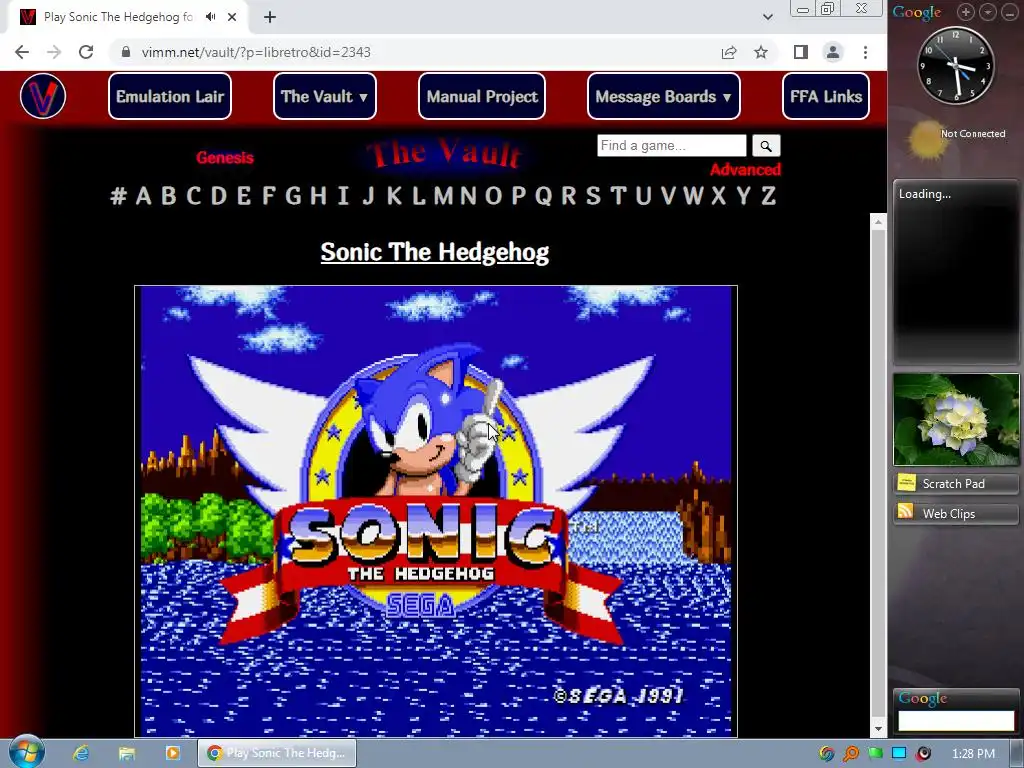The height and width of the screenshot is (768, 1024).
Task: Click the share page icon in address bar
Action: tap(729, 52)
